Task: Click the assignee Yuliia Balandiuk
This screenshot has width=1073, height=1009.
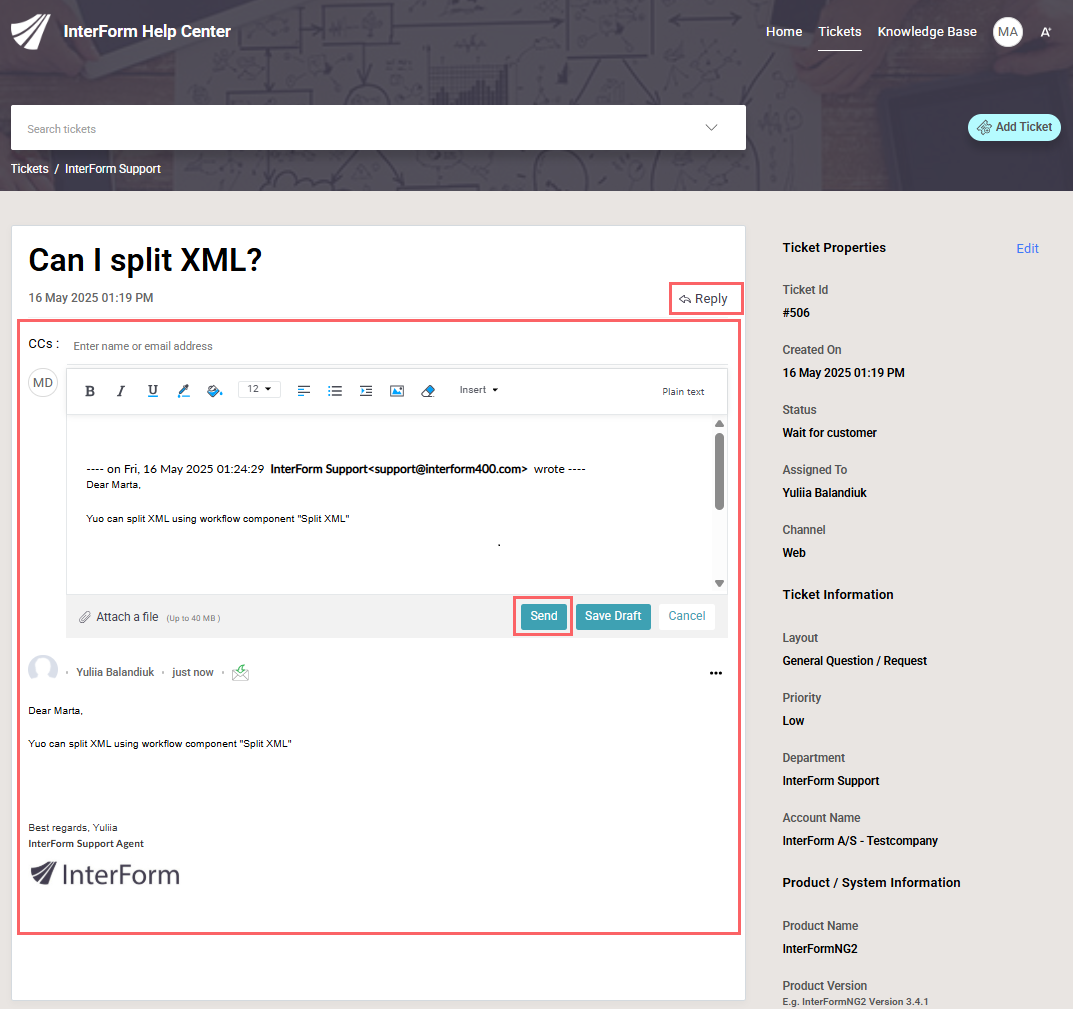Action: click(x=824, y=493)
